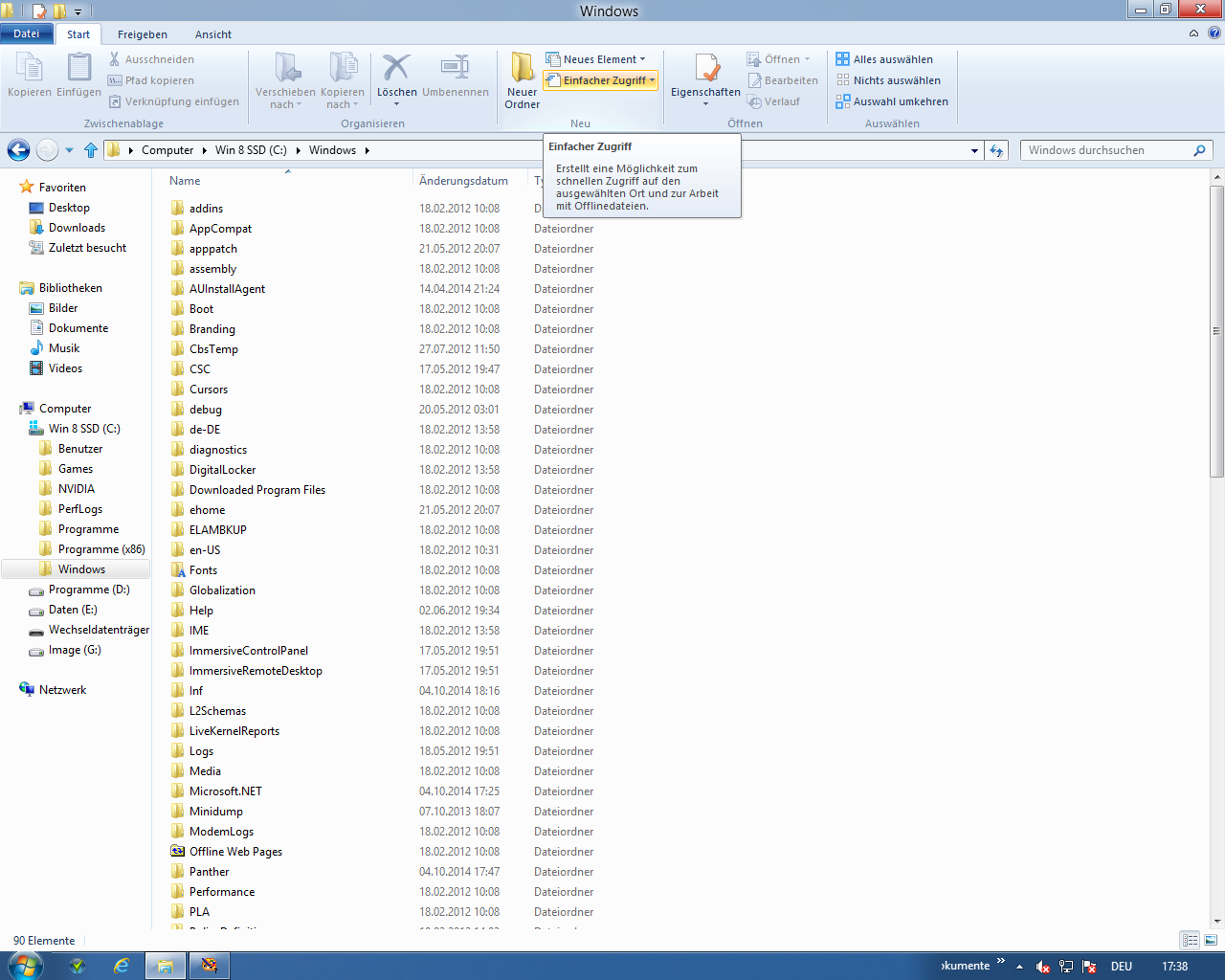Click Nichts auswählen
This screenshot has height=980, width=1225.
pos(888,80)
